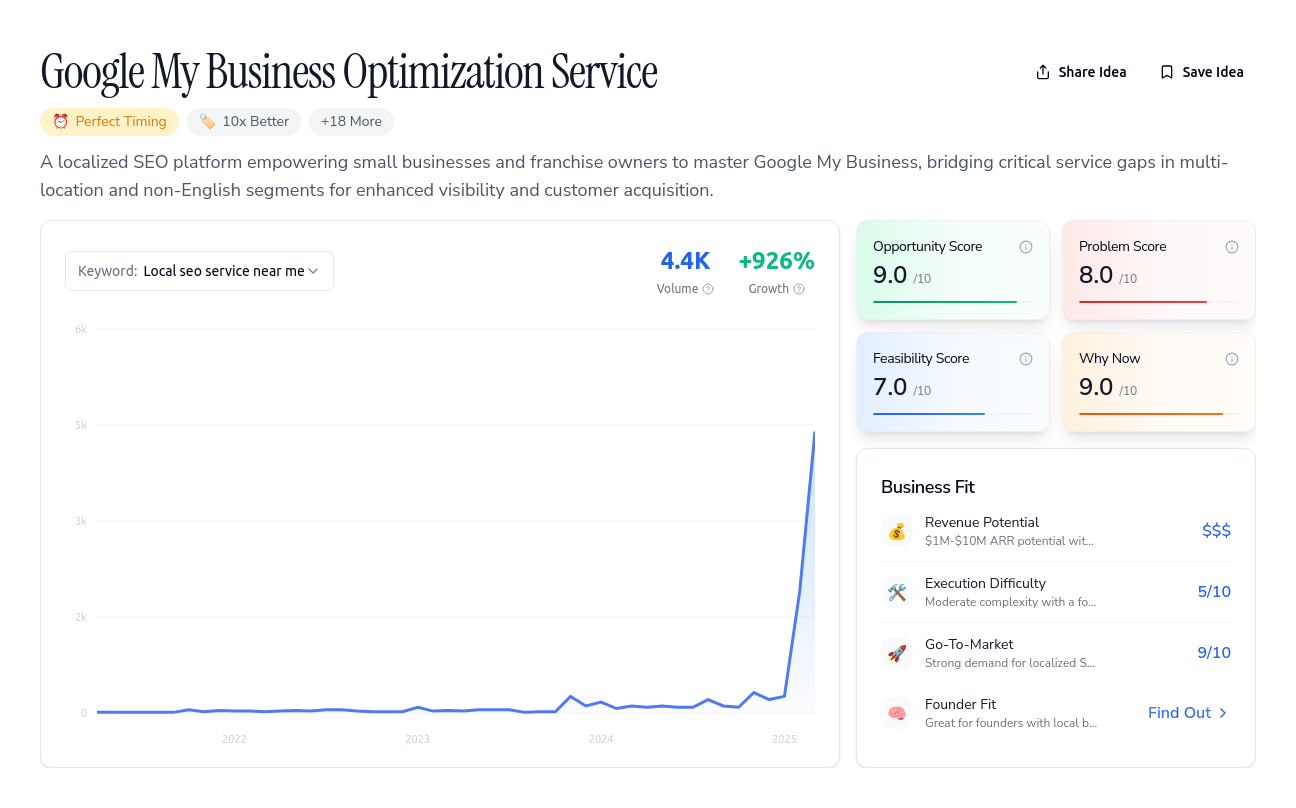This screenshot has width=1296, height=808.
Task: Select the Founder Fit row title
Action: coord(960,704)
